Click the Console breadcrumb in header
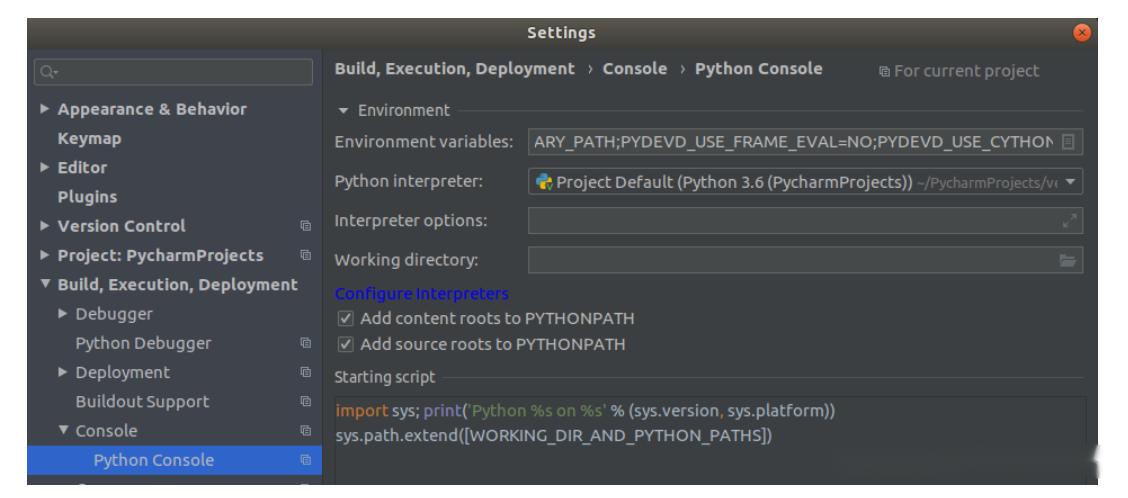1128x498 pixels. [634, 69]
